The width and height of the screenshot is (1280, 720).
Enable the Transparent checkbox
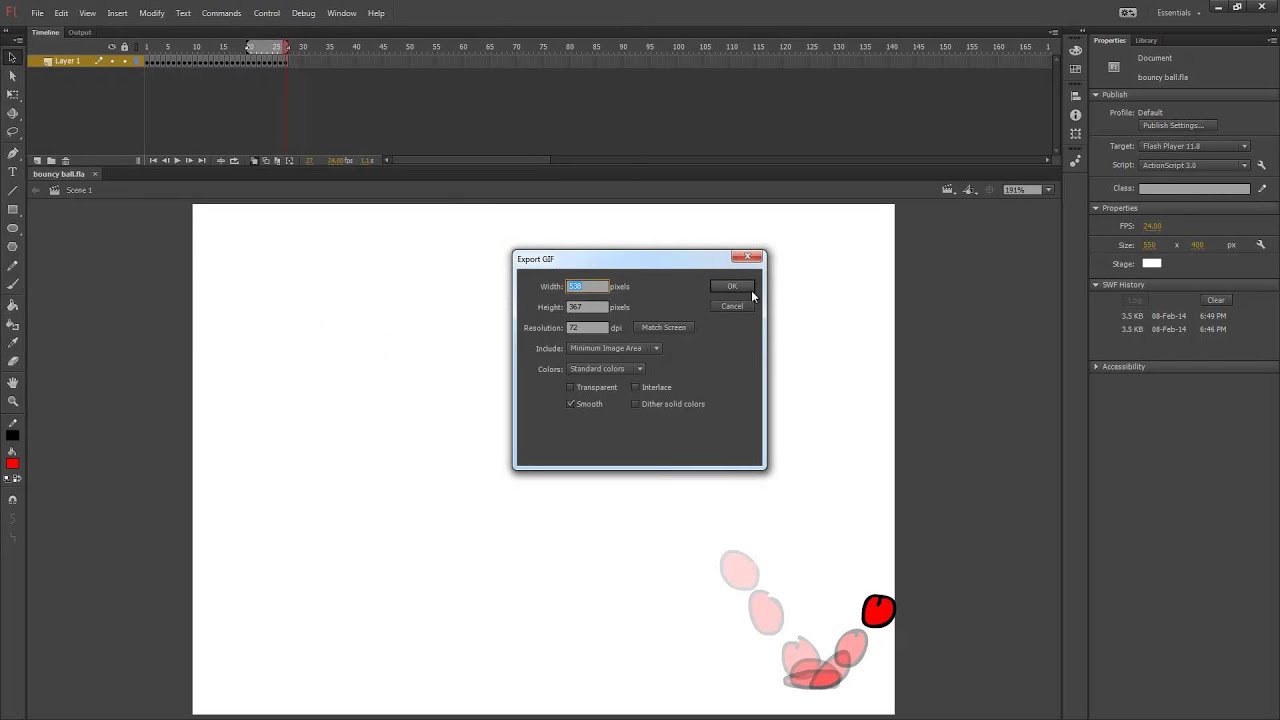click(571, 387)
